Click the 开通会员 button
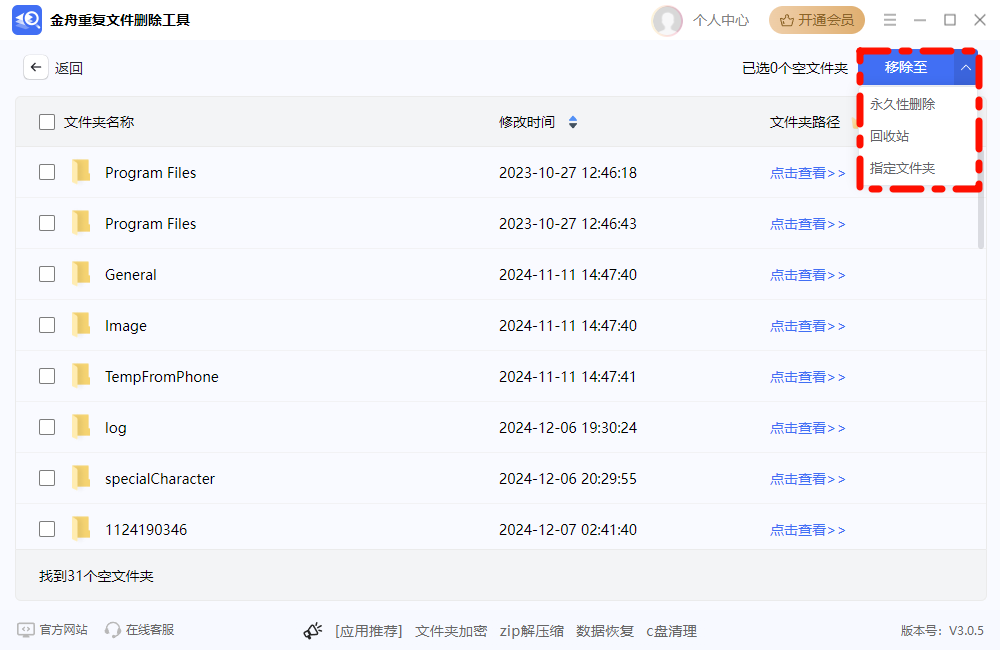This screenshot has height=650, width=1000. point(817,20)
